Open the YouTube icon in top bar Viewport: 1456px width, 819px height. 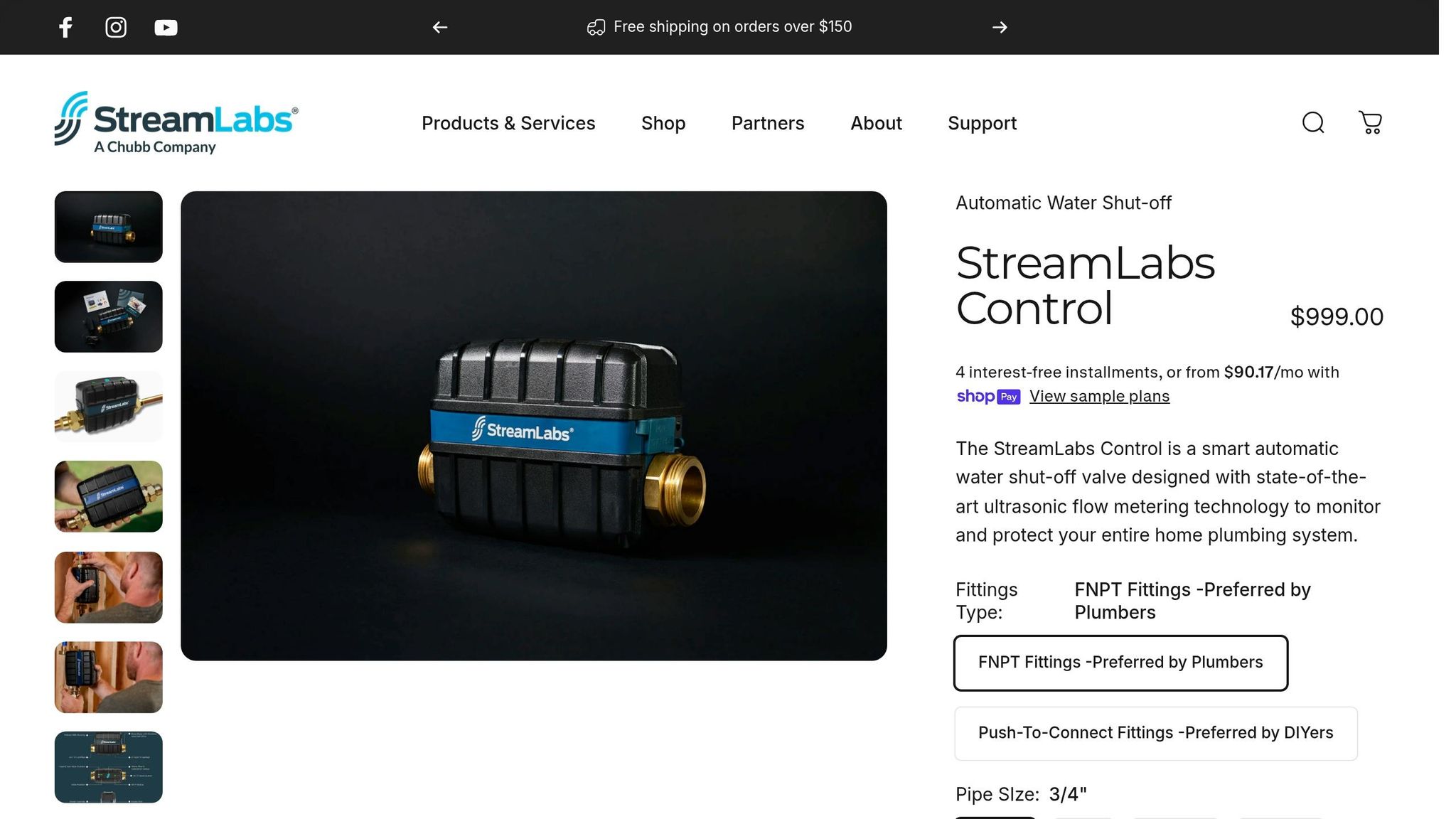[166, 28]
